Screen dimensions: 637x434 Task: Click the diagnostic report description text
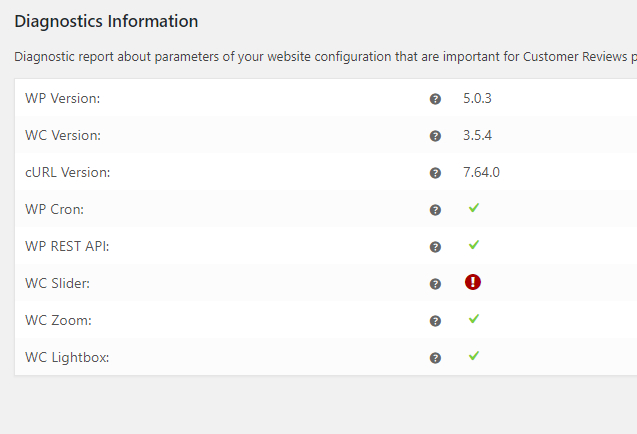pos(325,56)
